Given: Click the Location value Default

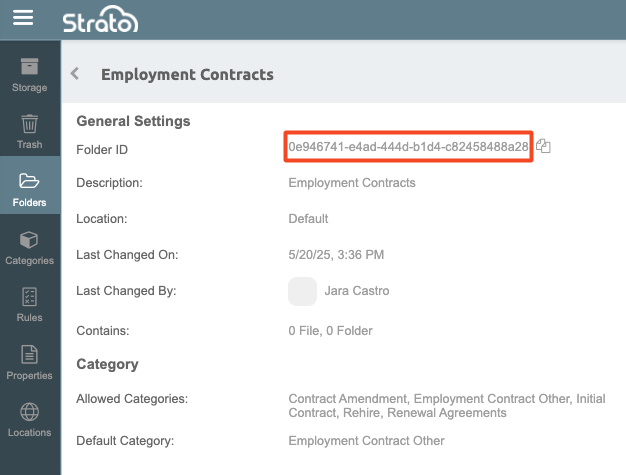Looking at the screenshot, I should pyautogui.click(x=308, y=219).
